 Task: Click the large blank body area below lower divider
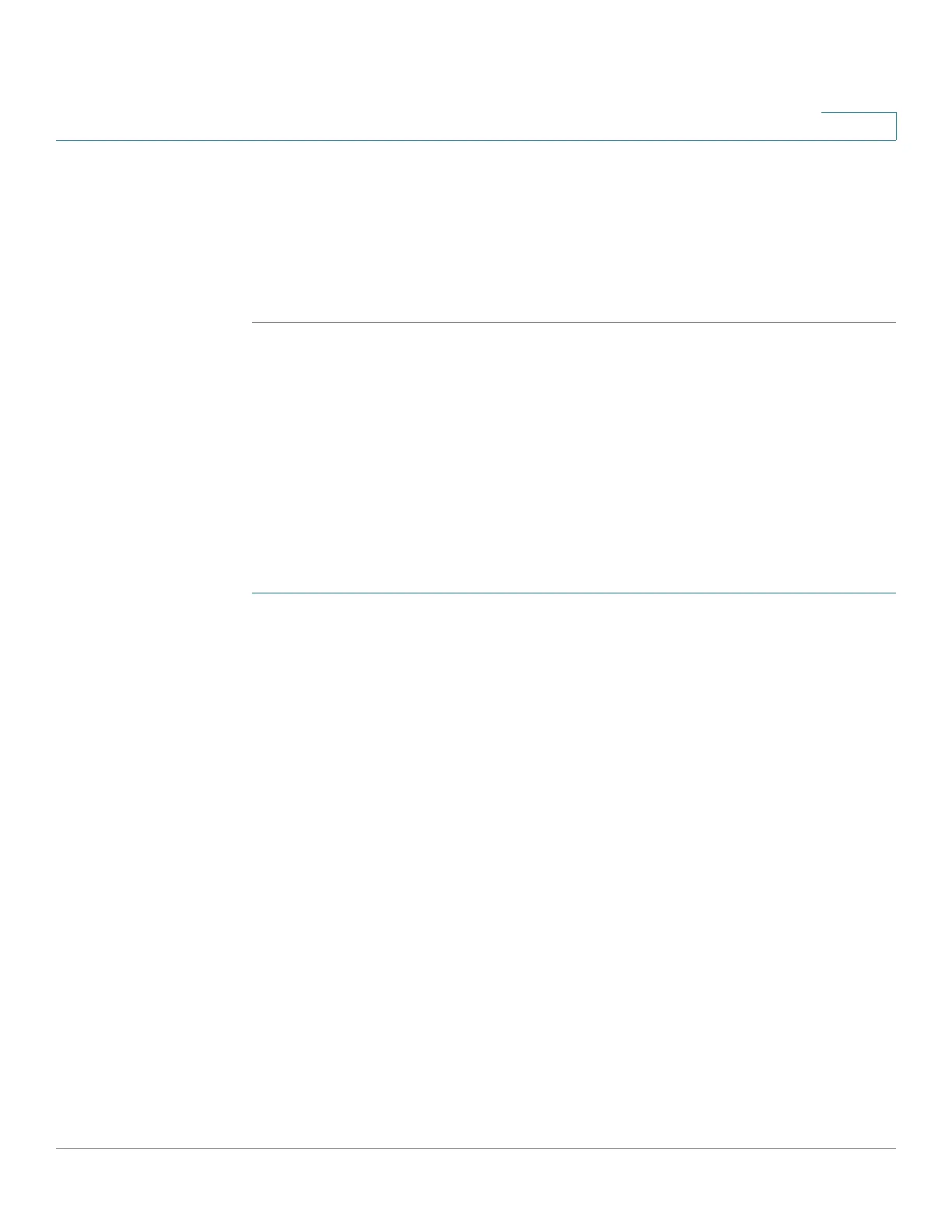point(574,870)
